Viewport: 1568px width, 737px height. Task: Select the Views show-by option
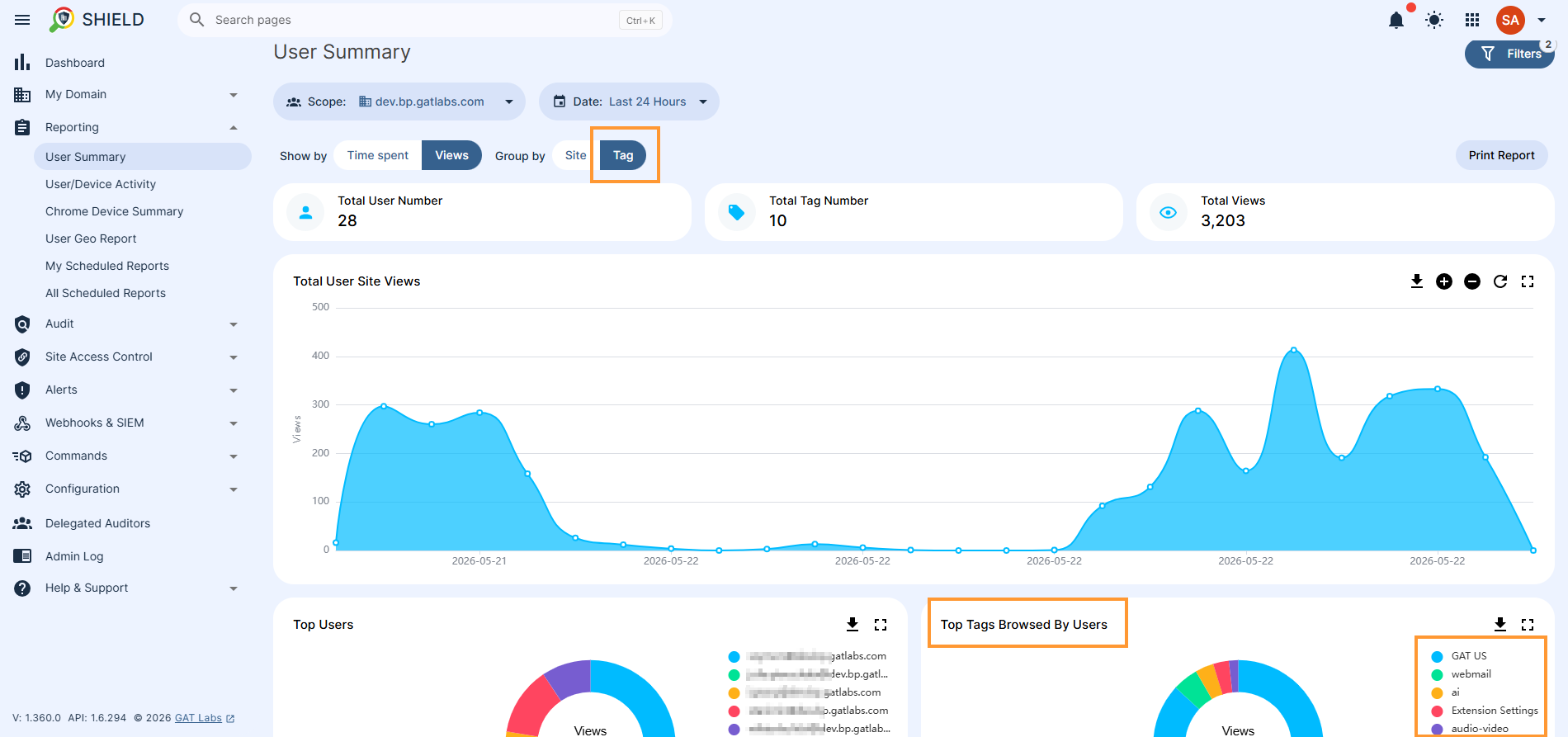click(451, 155)
